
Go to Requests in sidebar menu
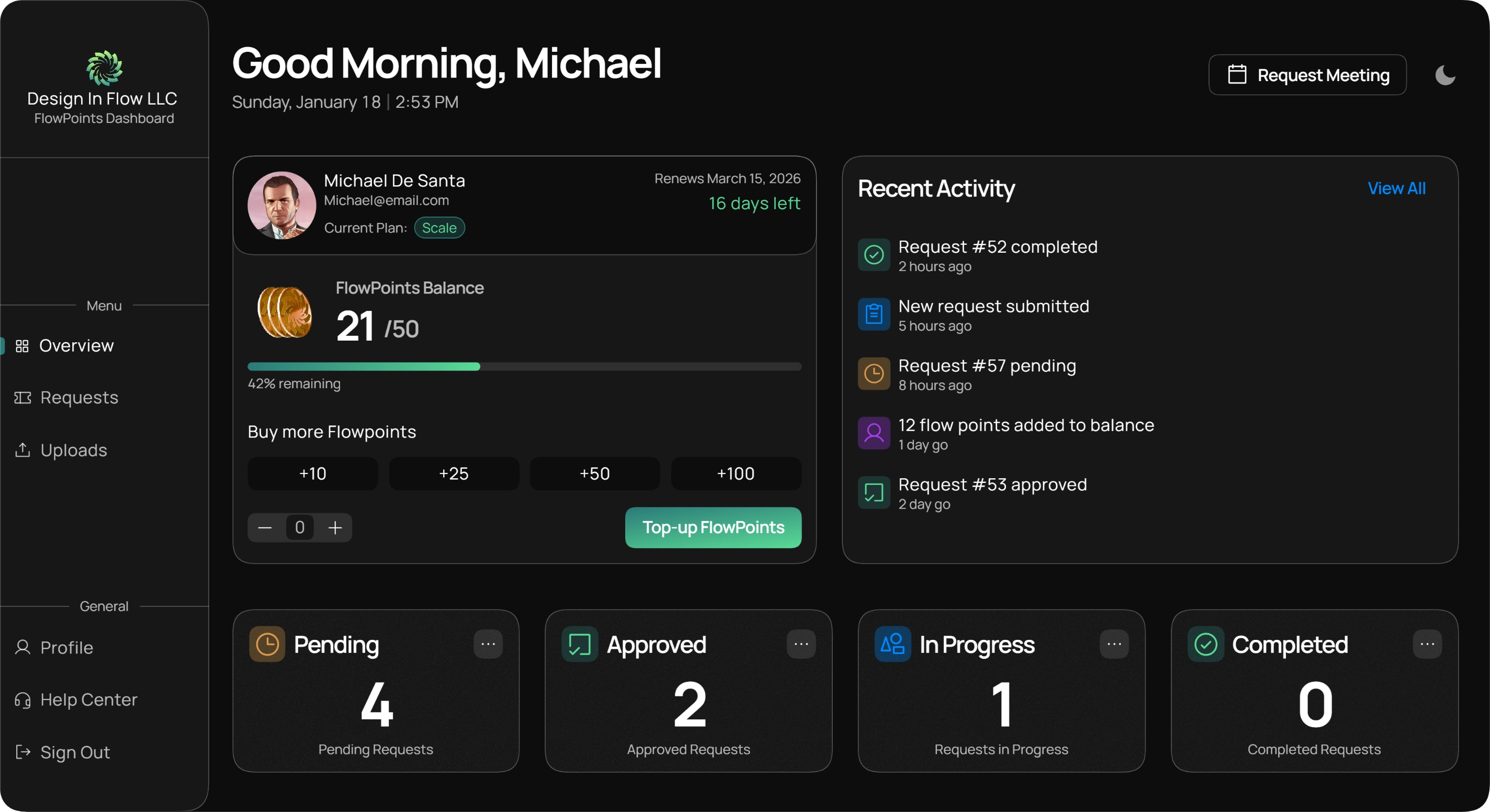click(x=78, y=398)
